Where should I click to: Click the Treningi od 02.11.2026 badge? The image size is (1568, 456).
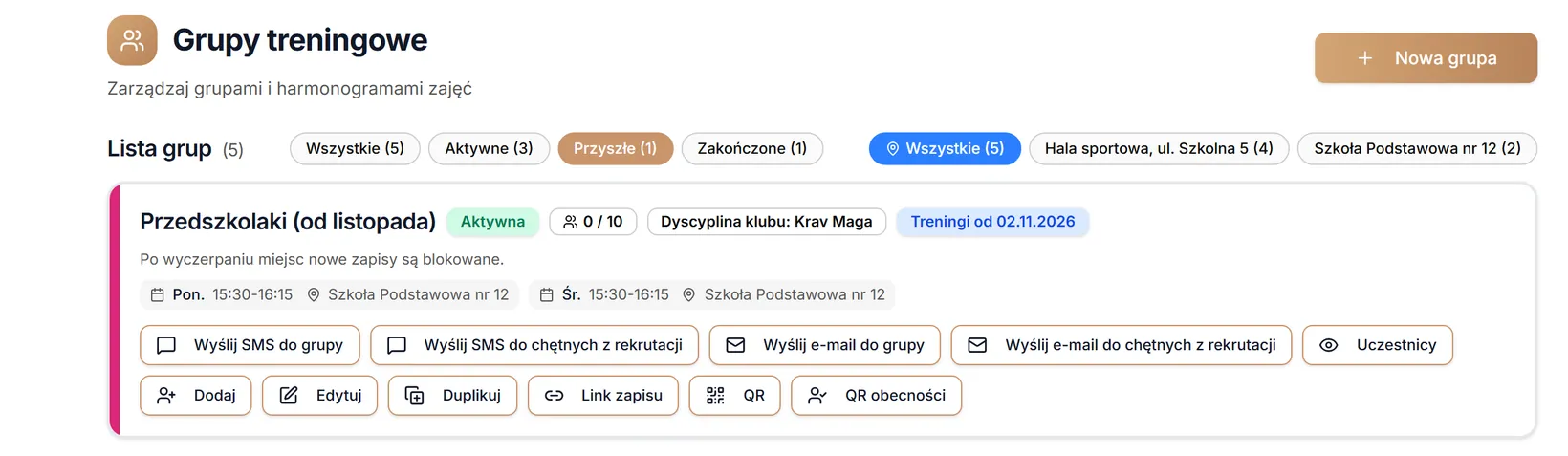pyautogui.click(x=992, y=222)
